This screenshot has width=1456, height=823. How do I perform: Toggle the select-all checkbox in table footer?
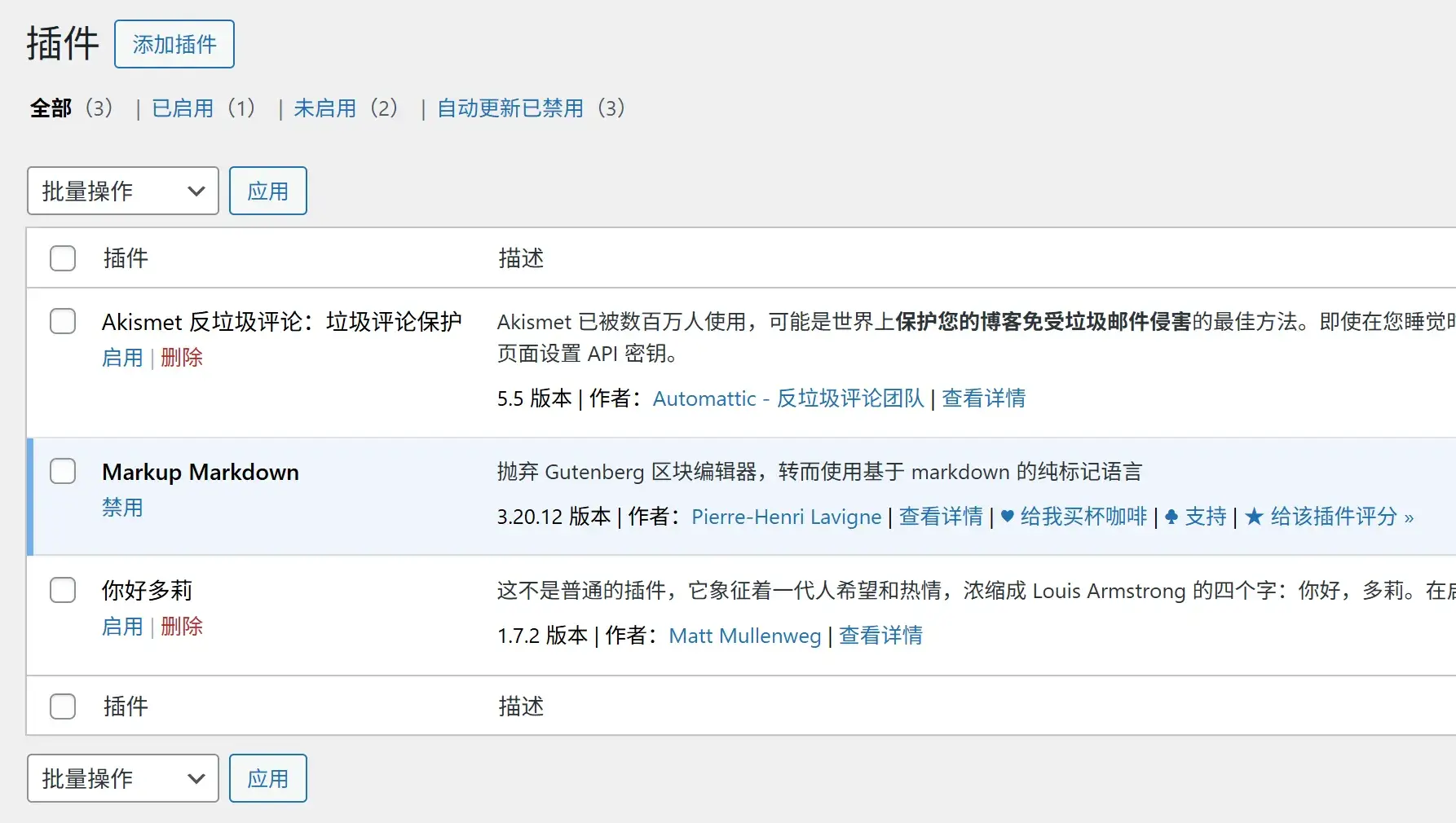point(63,706)
